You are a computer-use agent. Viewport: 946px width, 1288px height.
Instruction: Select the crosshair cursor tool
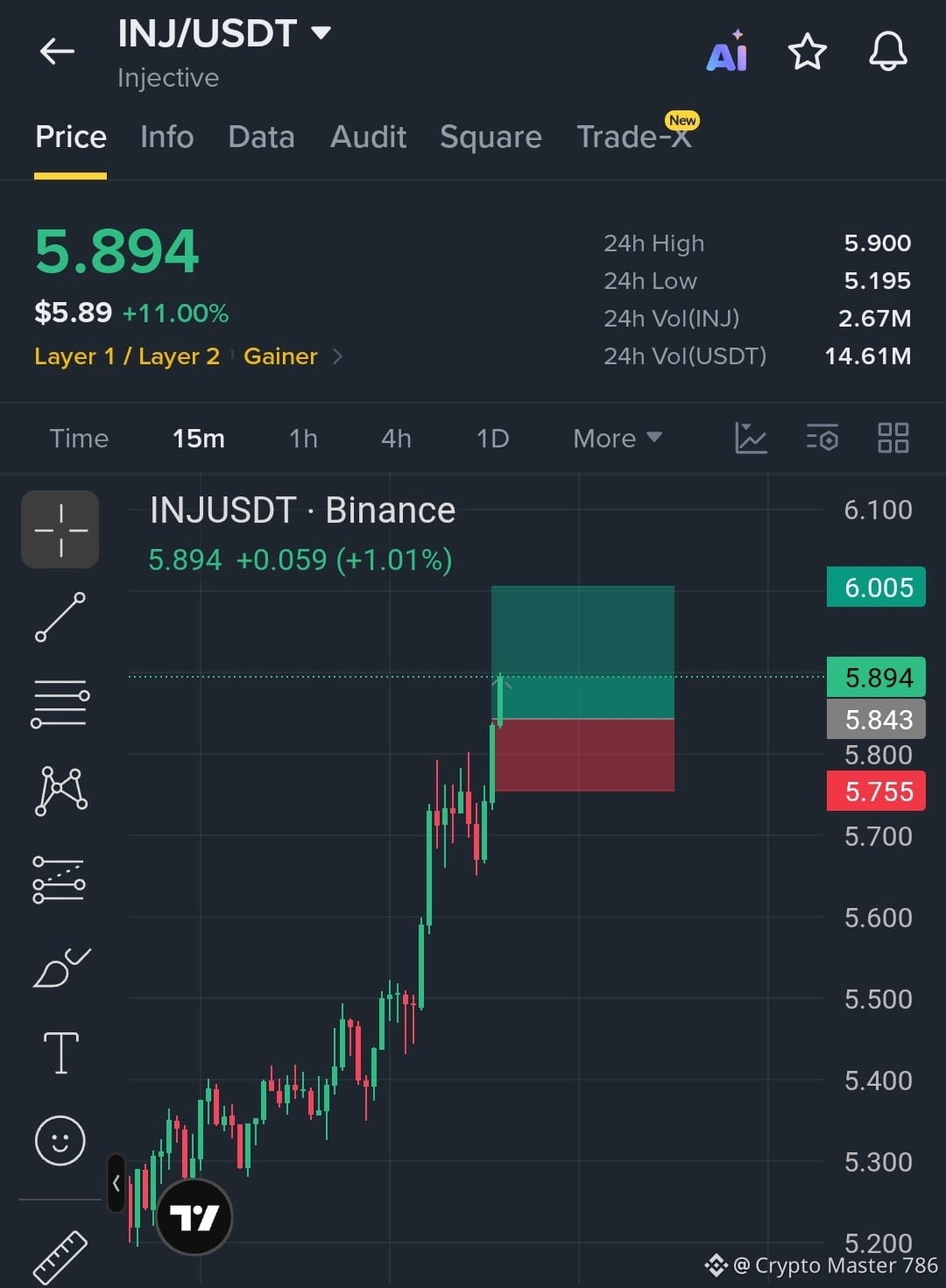click(60, 530)
